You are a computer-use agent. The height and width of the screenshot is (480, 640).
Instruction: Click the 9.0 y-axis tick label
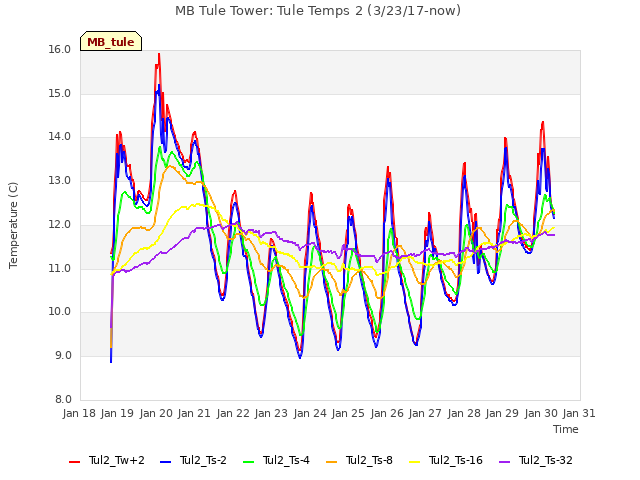62,356
